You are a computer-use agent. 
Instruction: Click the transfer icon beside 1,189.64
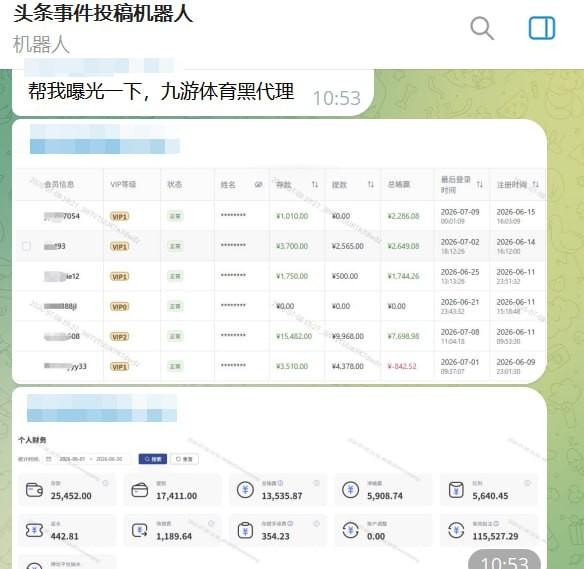pyautogui.click(x=140, y=530)
